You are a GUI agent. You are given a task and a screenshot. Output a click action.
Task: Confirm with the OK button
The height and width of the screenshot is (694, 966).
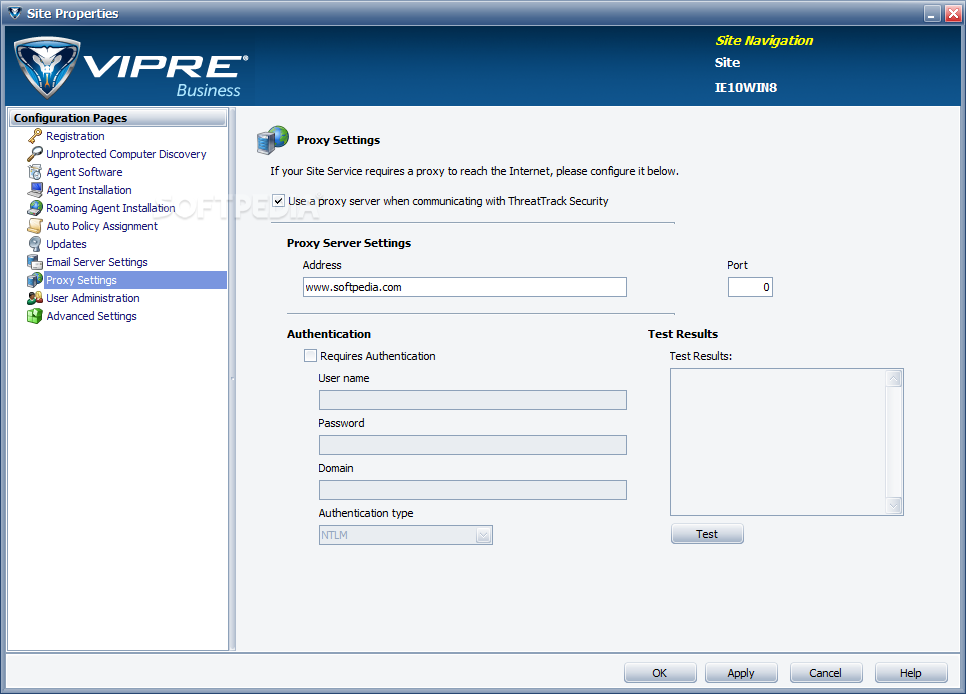[x=660, y=672]
